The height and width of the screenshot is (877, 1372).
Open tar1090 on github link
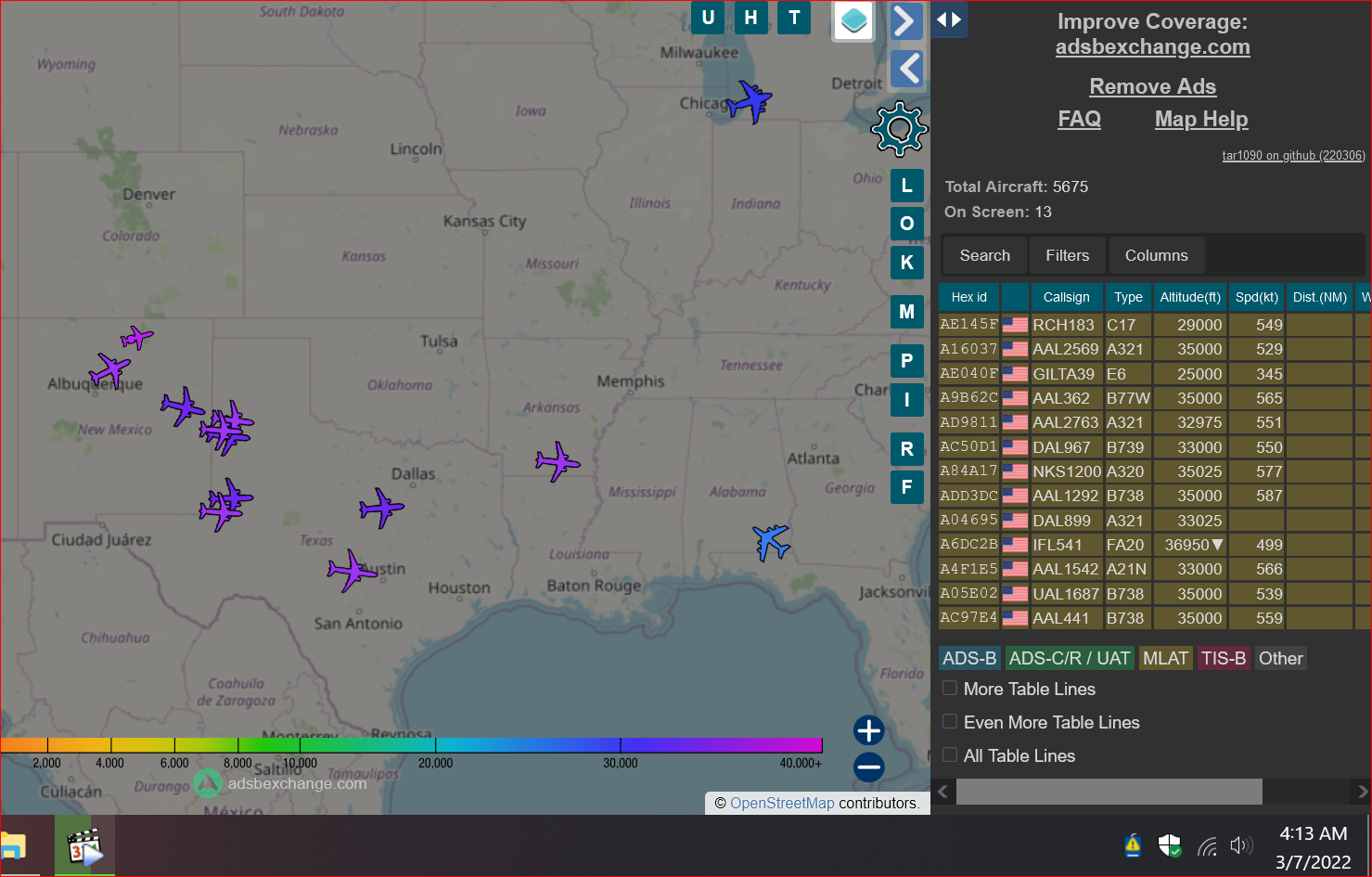tap(1293, 155)
